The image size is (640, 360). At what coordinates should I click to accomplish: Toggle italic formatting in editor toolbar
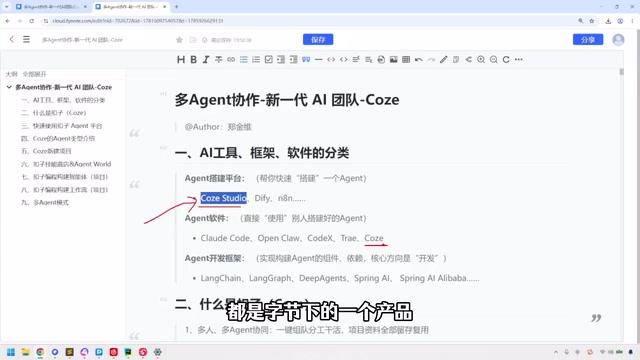click(206, 60)
